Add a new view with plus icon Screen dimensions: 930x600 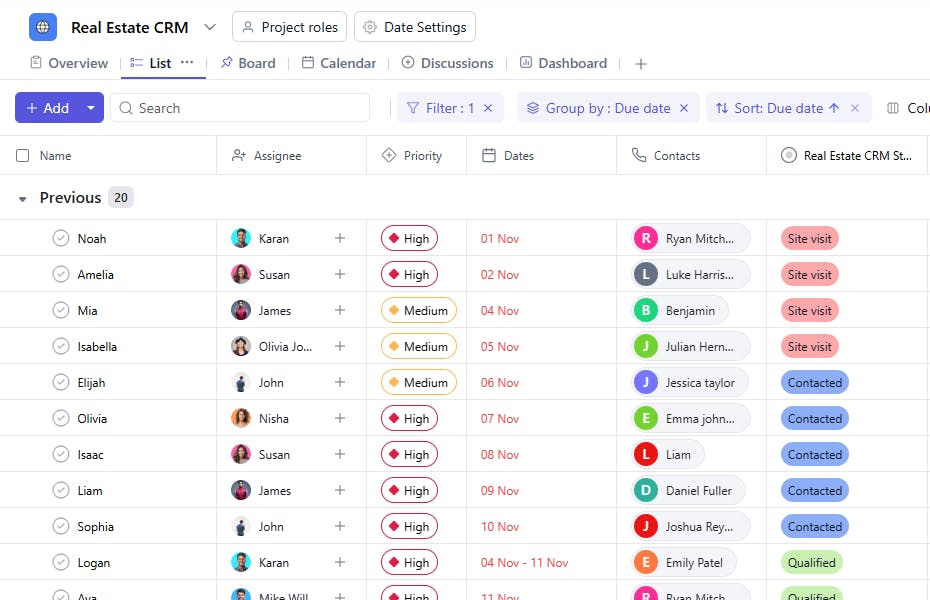pos(641,64)
